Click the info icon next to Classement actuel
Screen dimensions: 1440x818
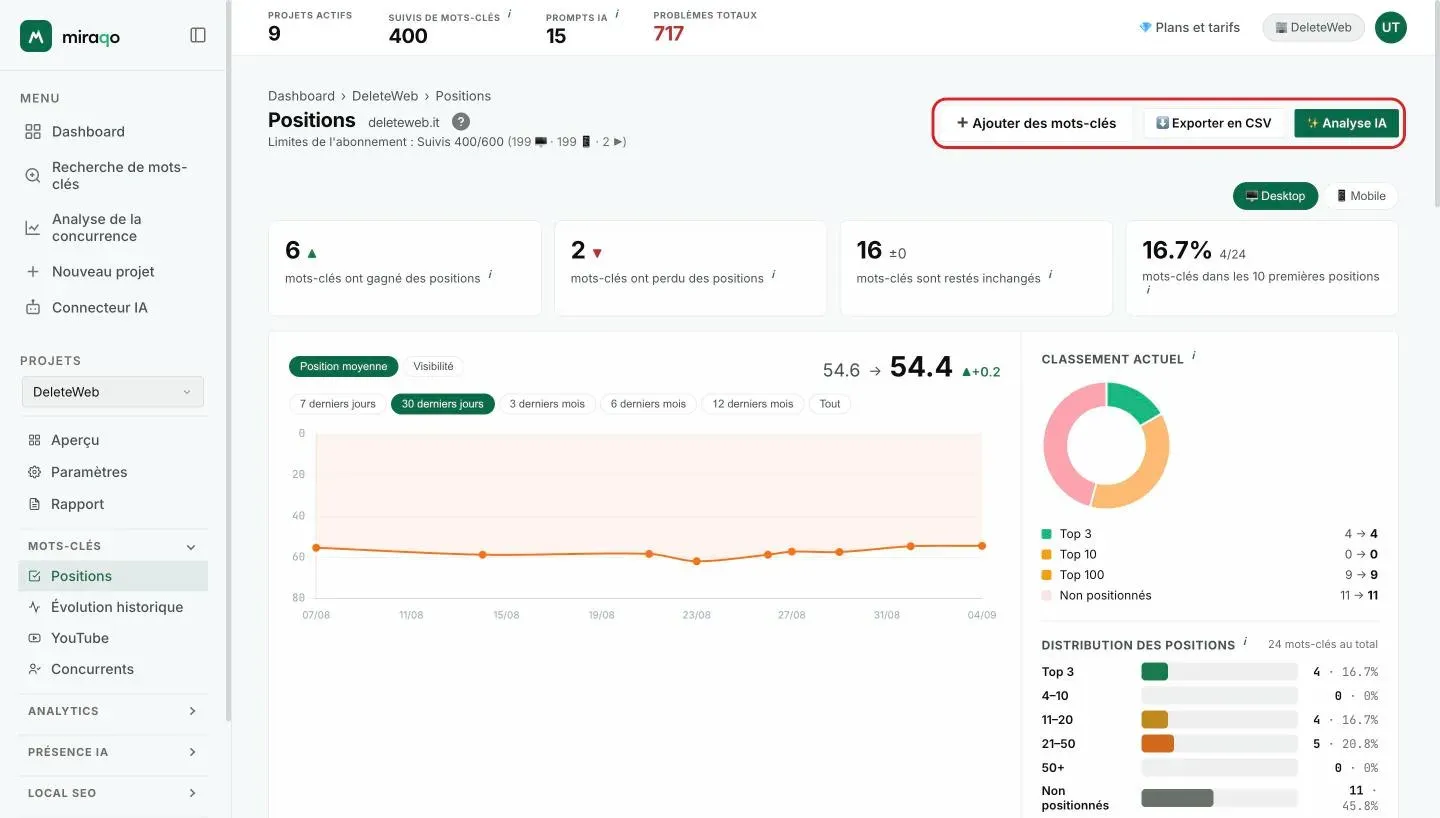tap(1194, 356)
